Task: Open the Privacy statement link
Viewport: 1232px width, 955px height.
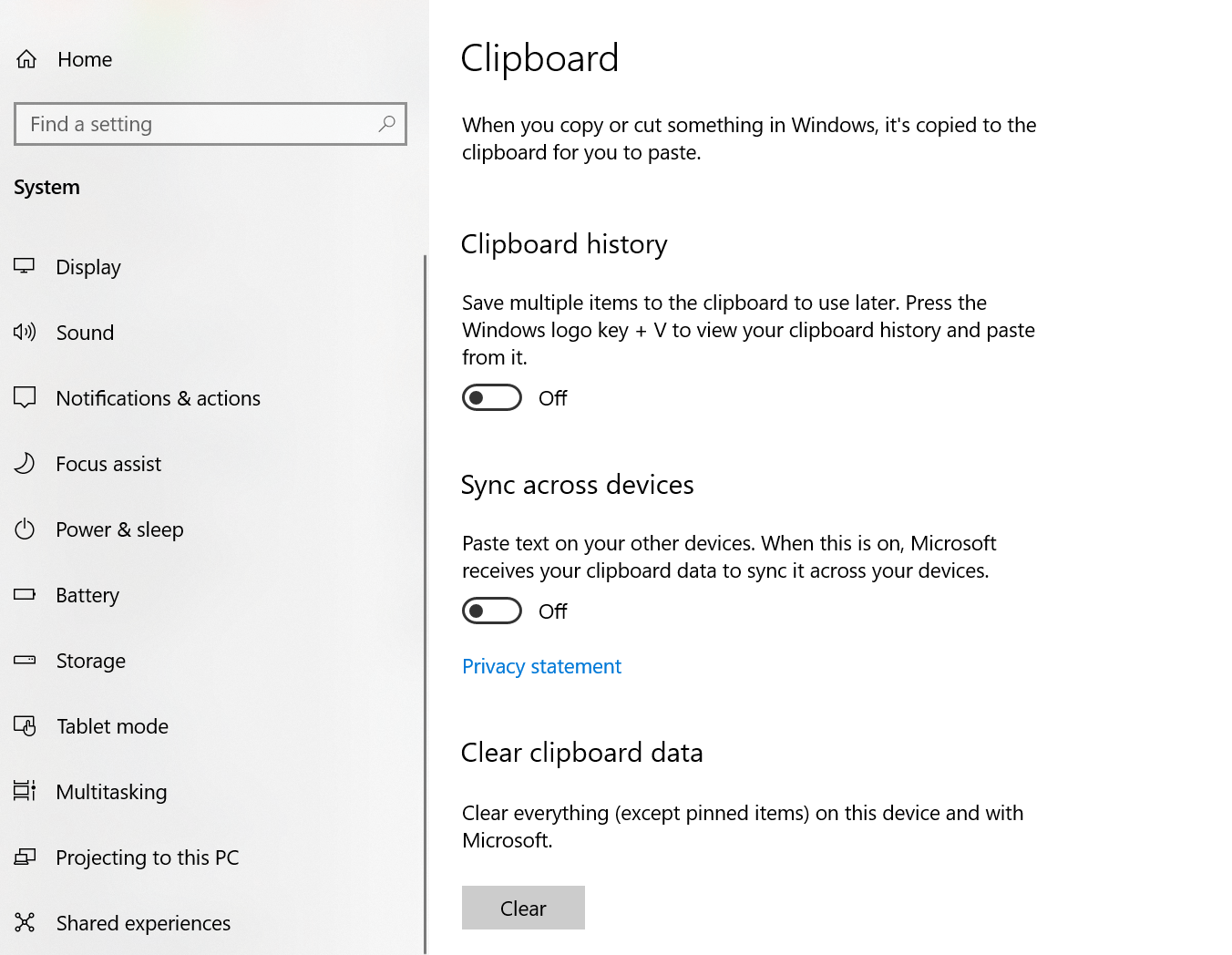Action: (541, 666)
